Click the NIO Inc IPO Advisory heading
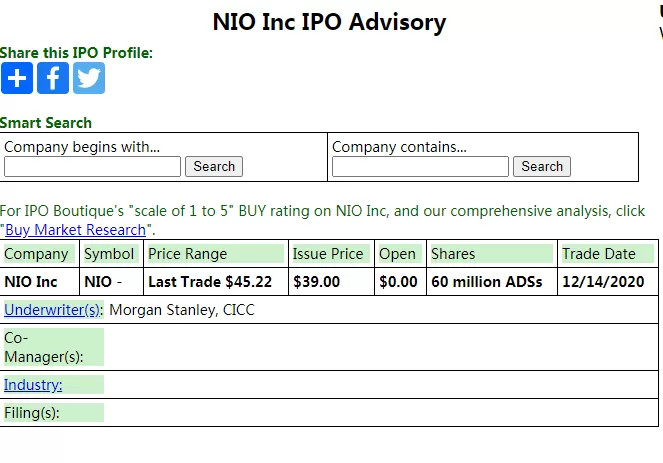The height and width of the screenshot is (463, 663). [329, 22]
